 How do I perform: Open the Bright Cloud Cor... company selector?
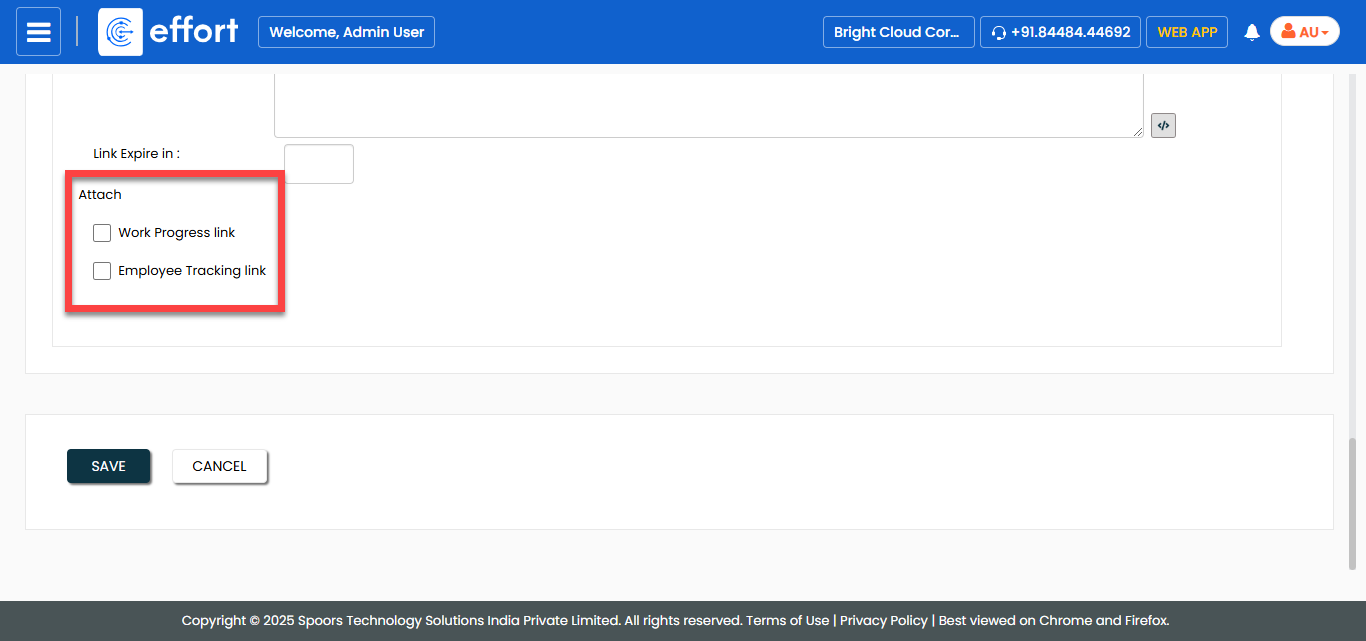pos(897,32)
